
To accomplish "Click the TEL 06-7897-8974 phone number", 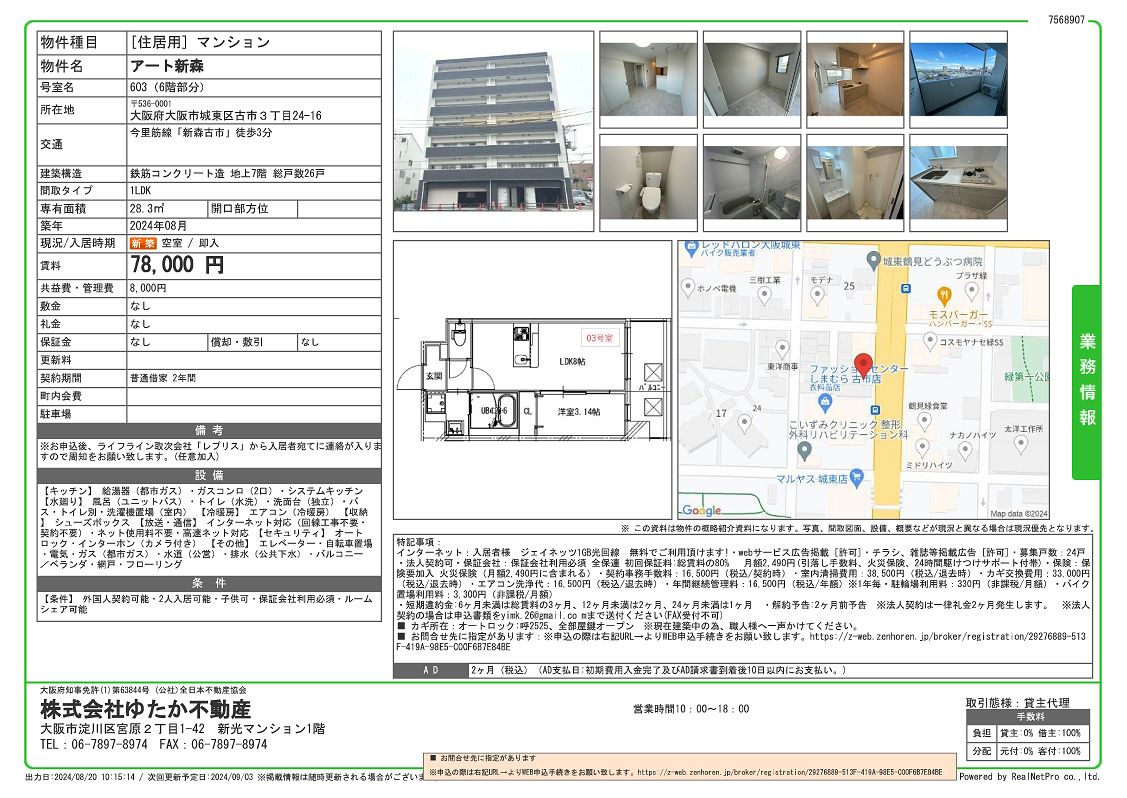I will pyautogui.click(x=94, y=745).
